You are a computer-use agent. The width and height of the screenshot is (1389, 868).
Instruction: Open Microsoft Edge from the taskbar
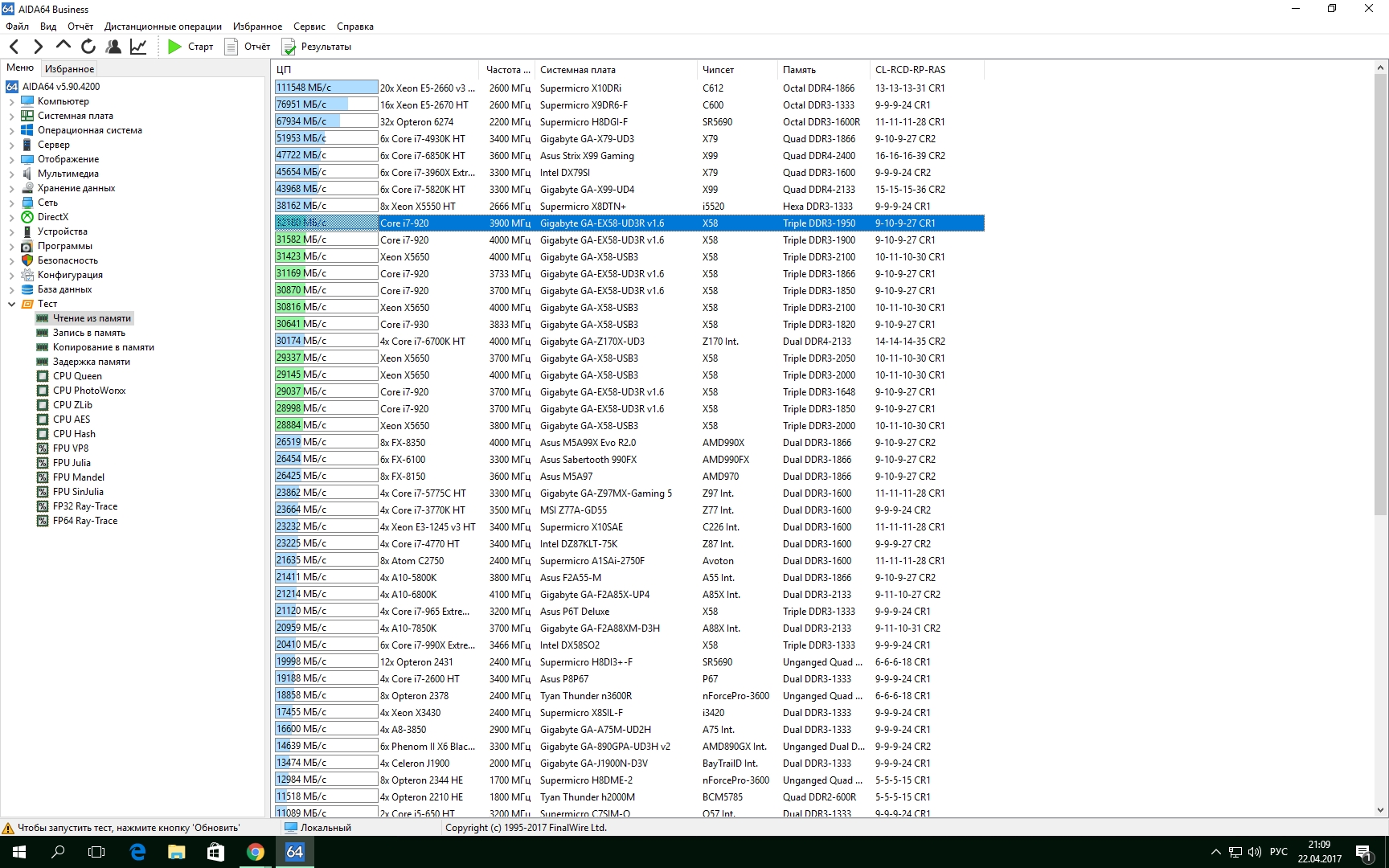pyautogui.click(x=137, y=852)
